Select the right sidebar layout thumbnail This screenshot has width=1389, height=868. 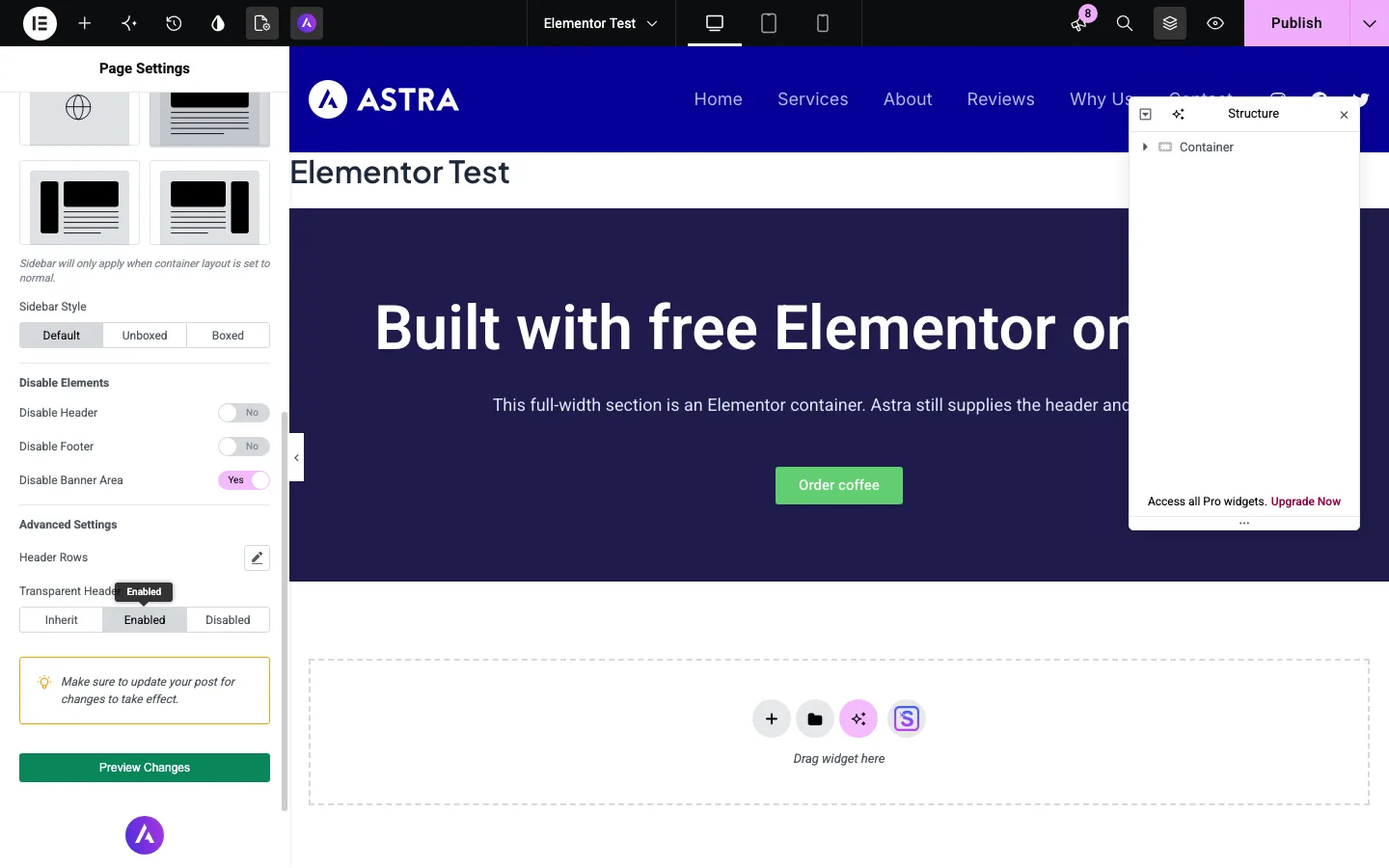209,203
